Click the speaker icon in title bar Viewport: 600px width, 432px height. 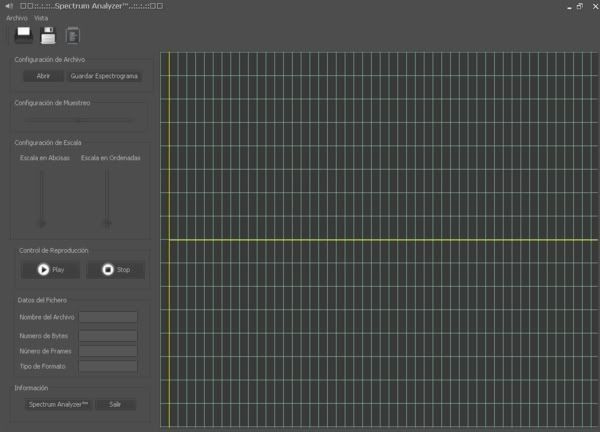coord(9,6)
